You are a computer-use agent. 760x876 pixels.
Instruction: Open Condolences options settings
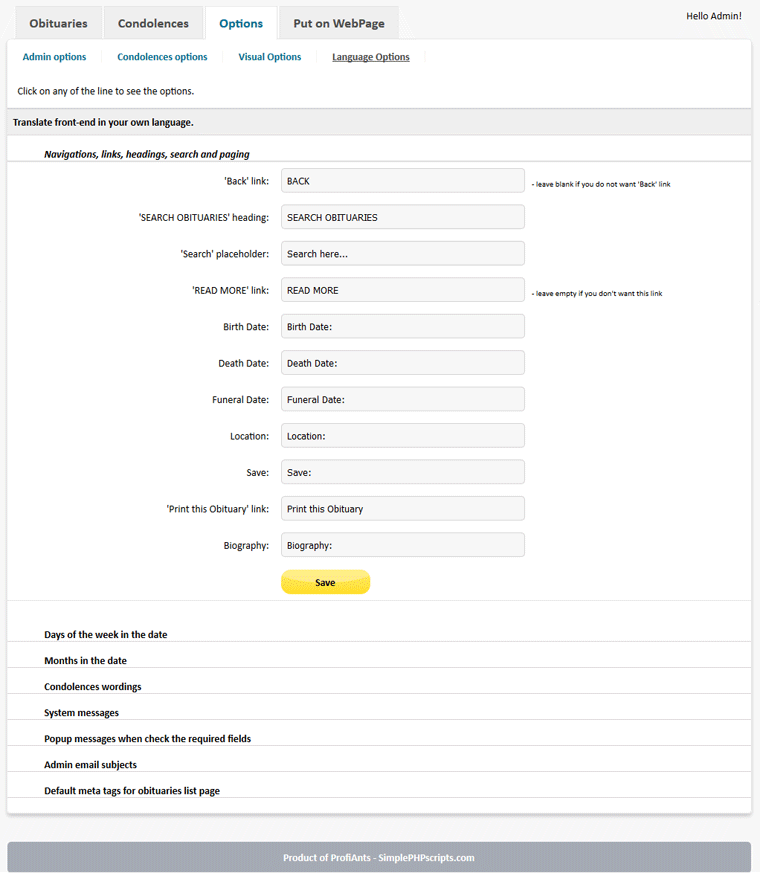click(x=161, y=57)
